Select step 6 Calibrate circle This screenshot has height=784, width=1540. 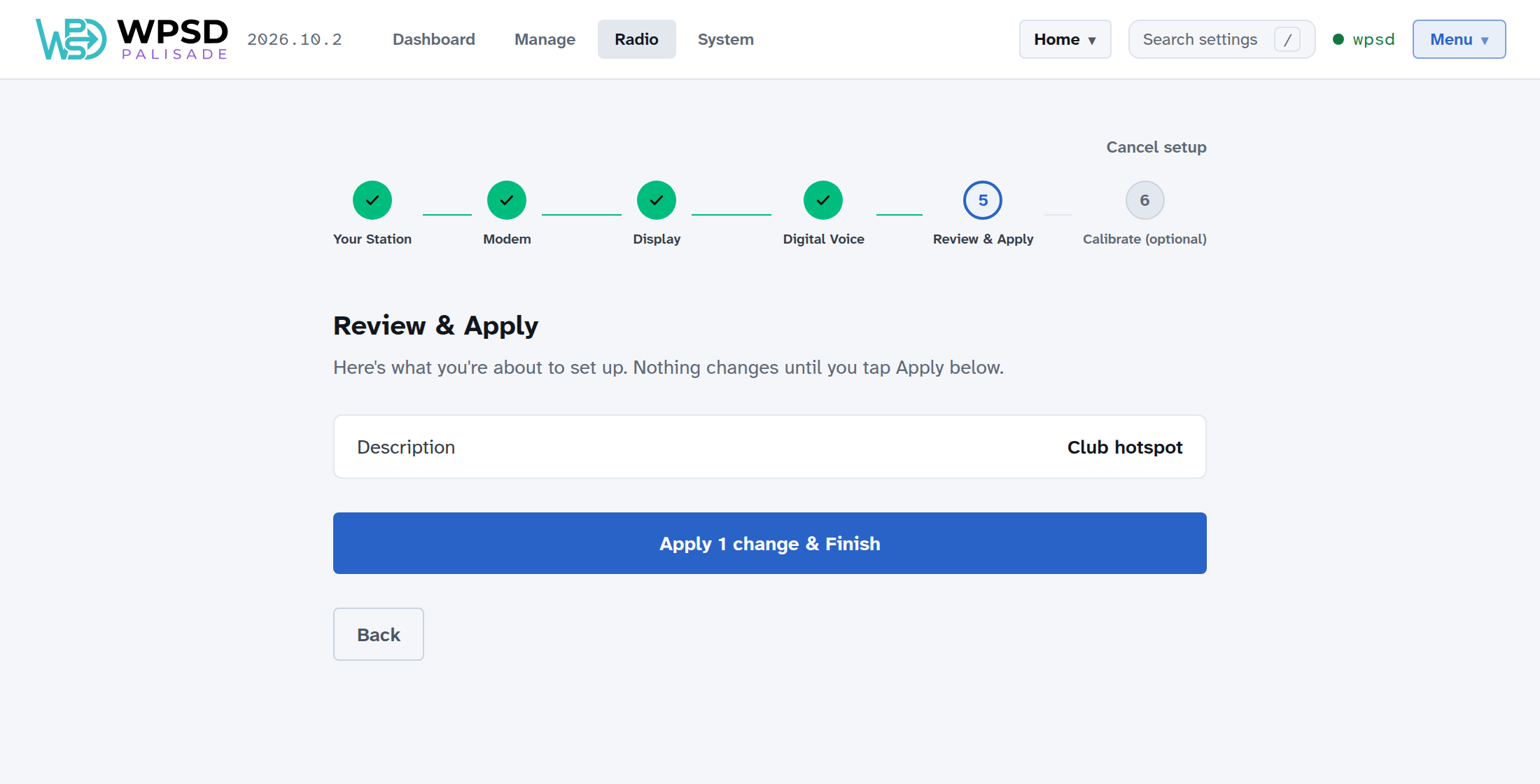pos(1144,200)
